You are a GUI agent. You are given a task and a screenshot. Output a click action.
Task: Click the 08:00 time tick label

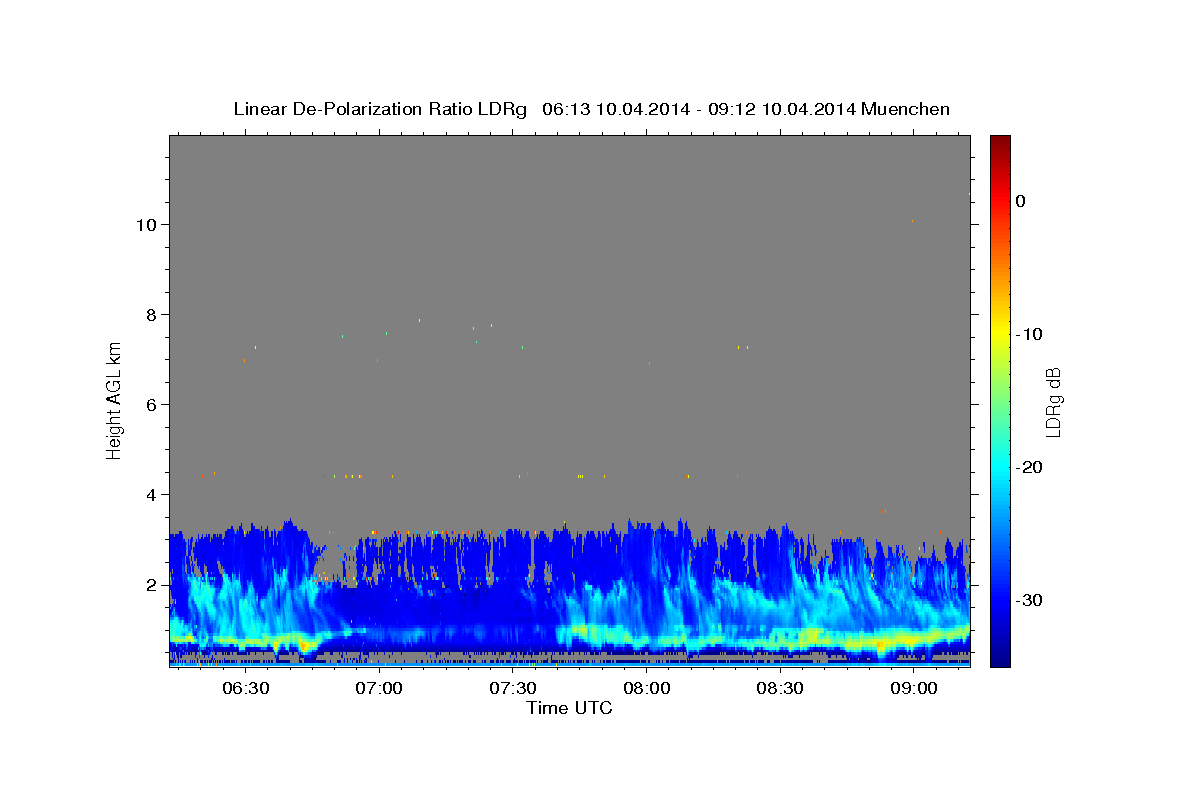click(x=646, y=689)
